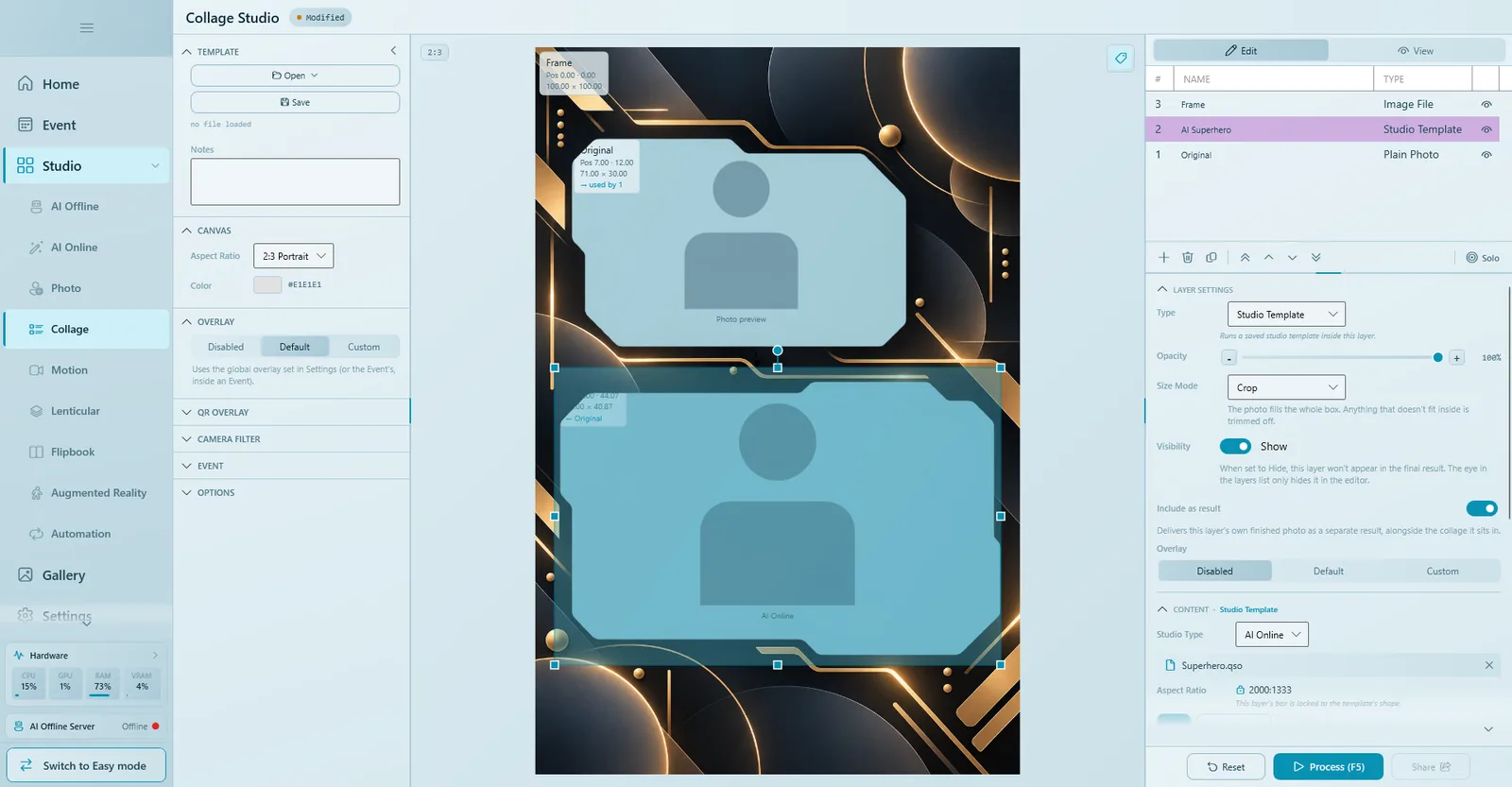Open the Motion studio page
Image resolution: width=1512 pixels, height=787 pixels.
86,370
